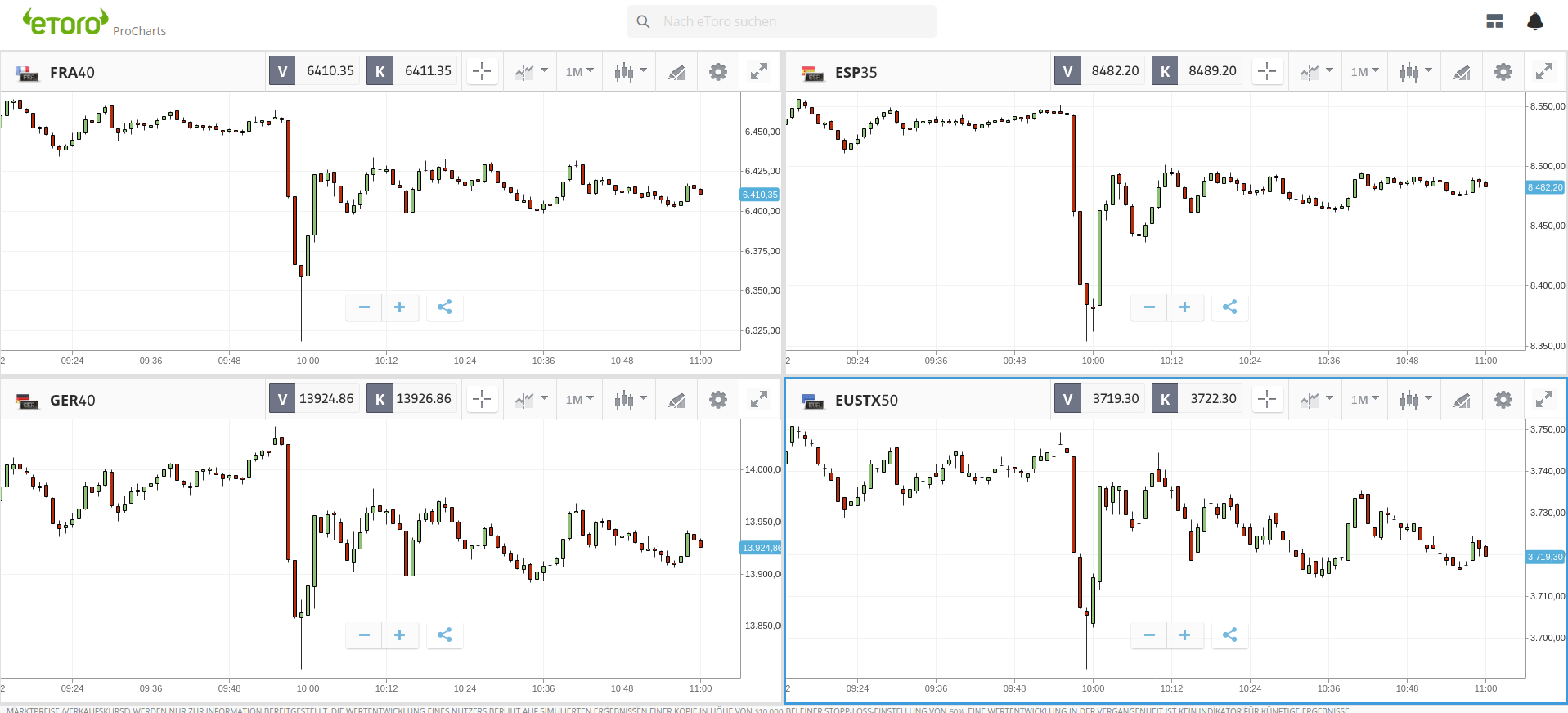Image resolution: width=1568 pixels, height=713 pixels.
Task: Toggle crosshair tool on EUSTX50 chart
Action: (1267, 400)
